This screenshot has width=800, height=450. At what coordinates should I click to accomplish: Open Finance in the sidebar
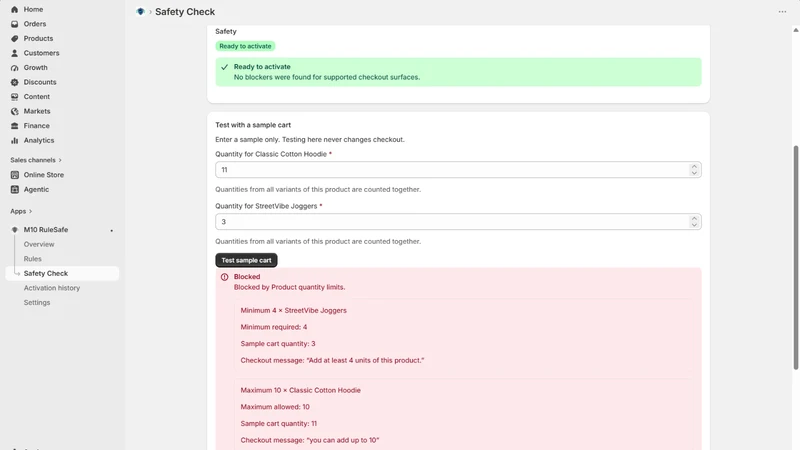click(x=36, y=126)
